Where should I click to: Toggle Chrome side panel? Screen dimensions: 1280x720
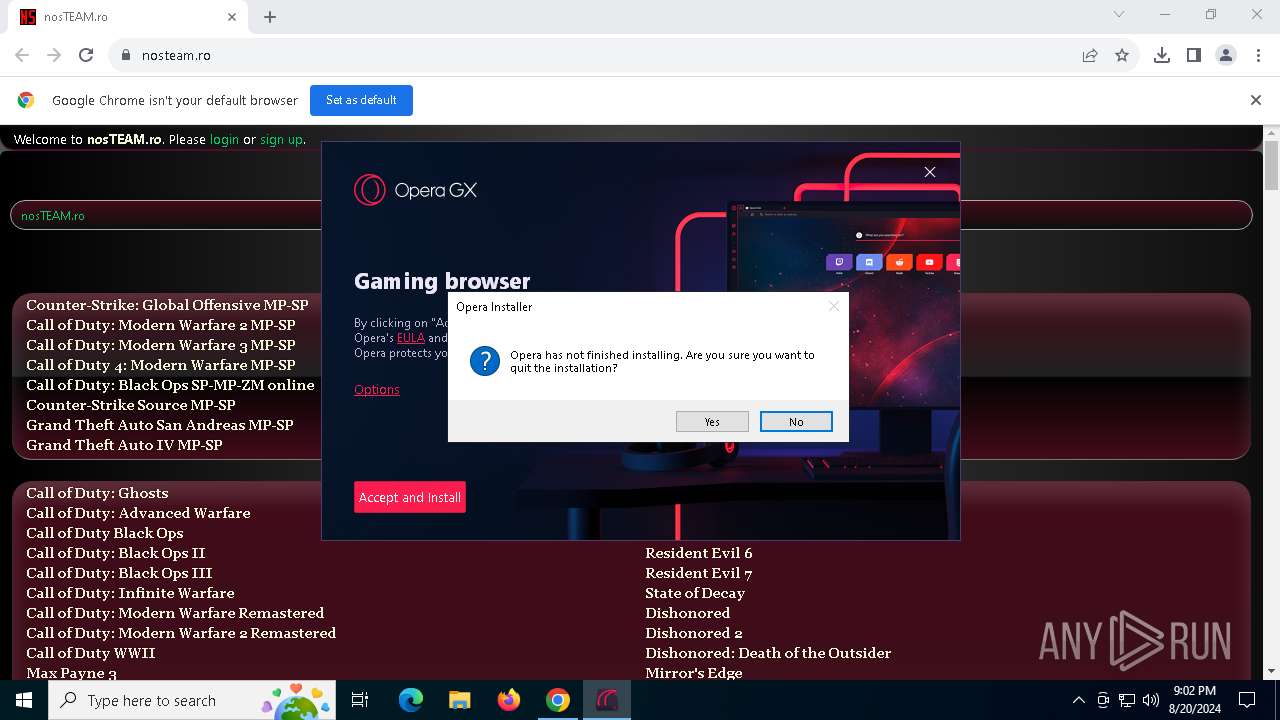click(1194, 55)
